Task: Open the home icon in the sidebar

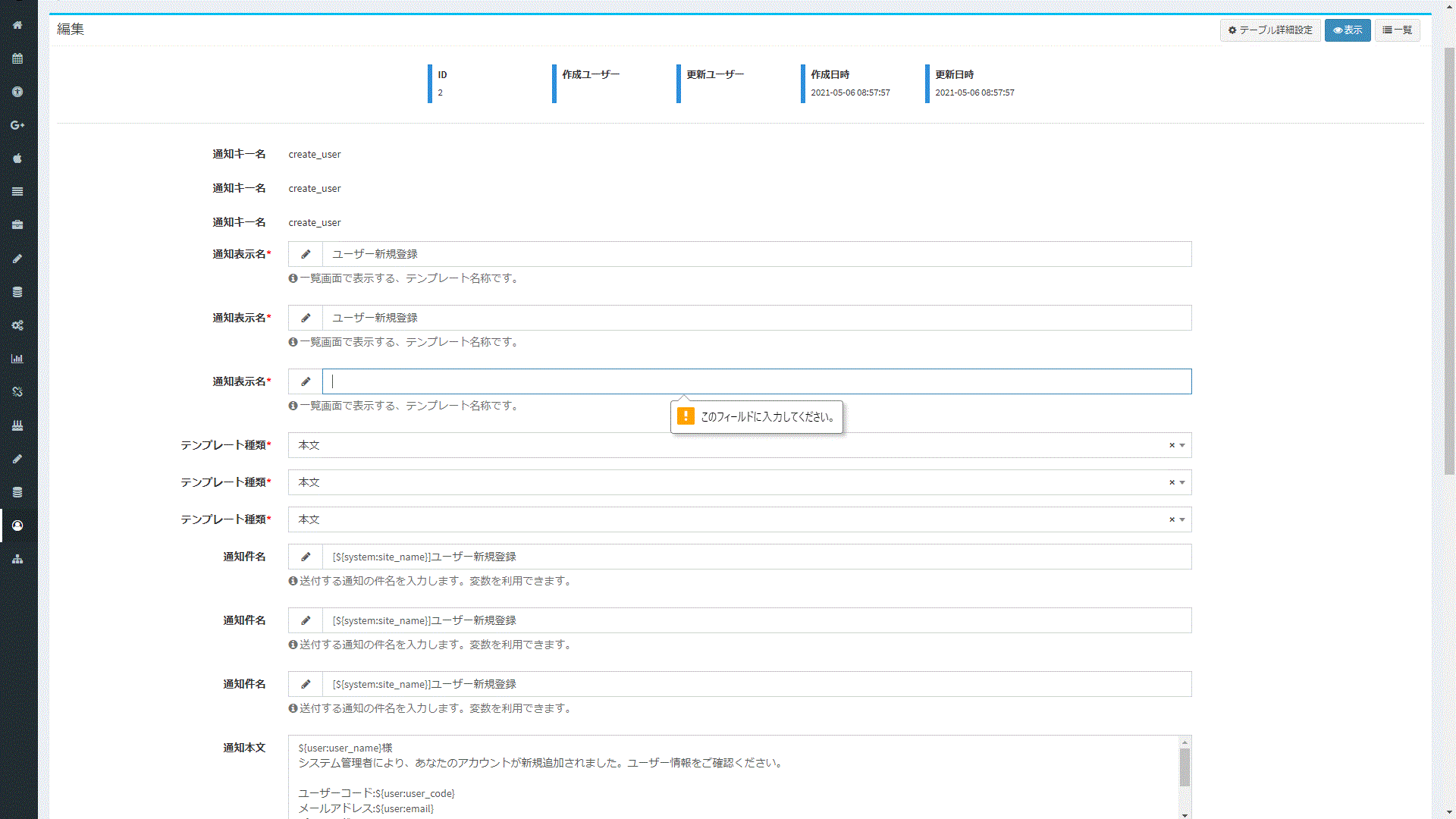Action: coord(17,25)
